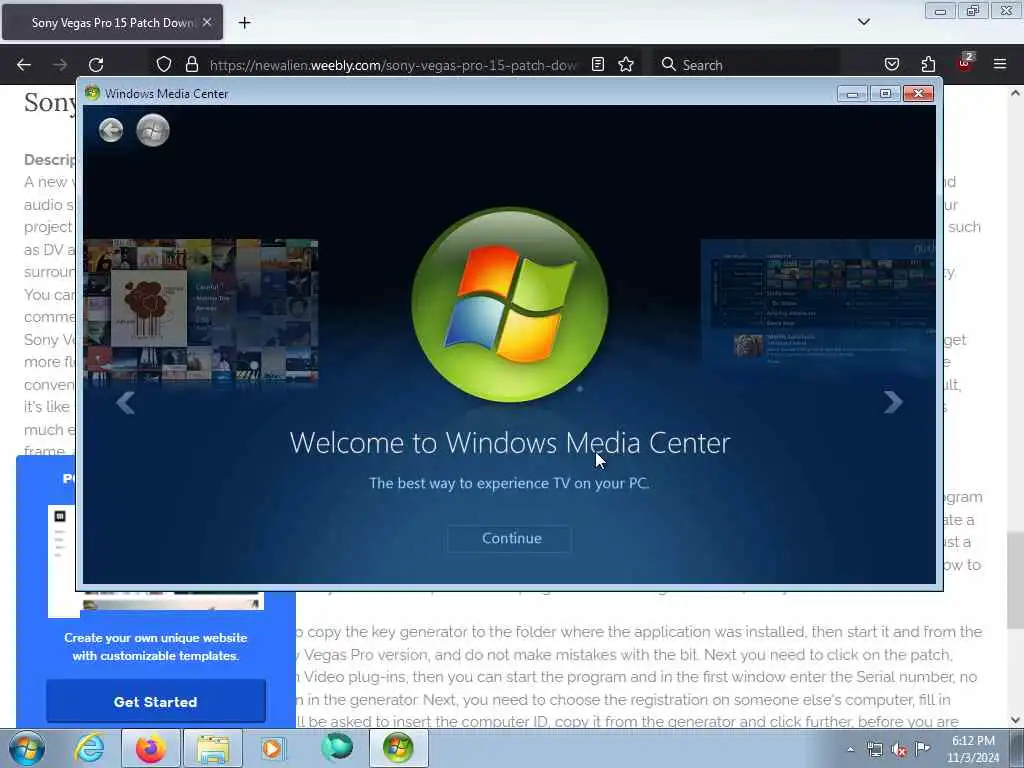Minimize the Firefox window
Image resolution: width=1024 pixels, height=768 pixels.
click(x=940, y=11)
